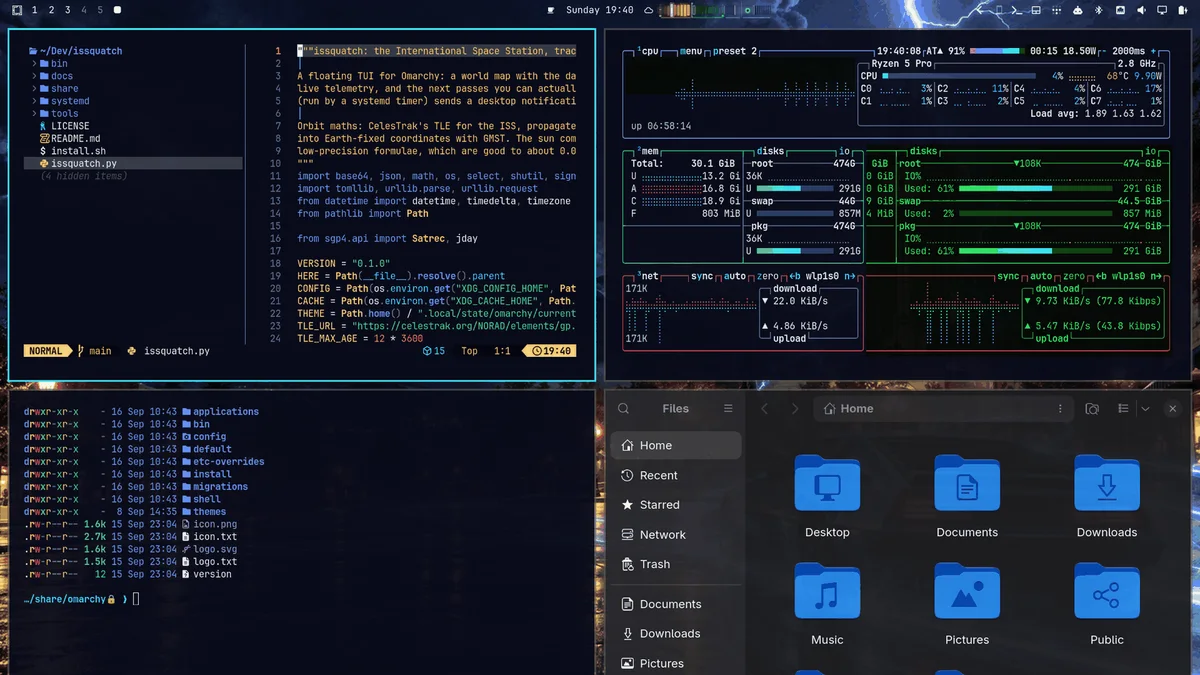
Task: Expand the docs folder in Neovim tree
Action: coord(55,76)
